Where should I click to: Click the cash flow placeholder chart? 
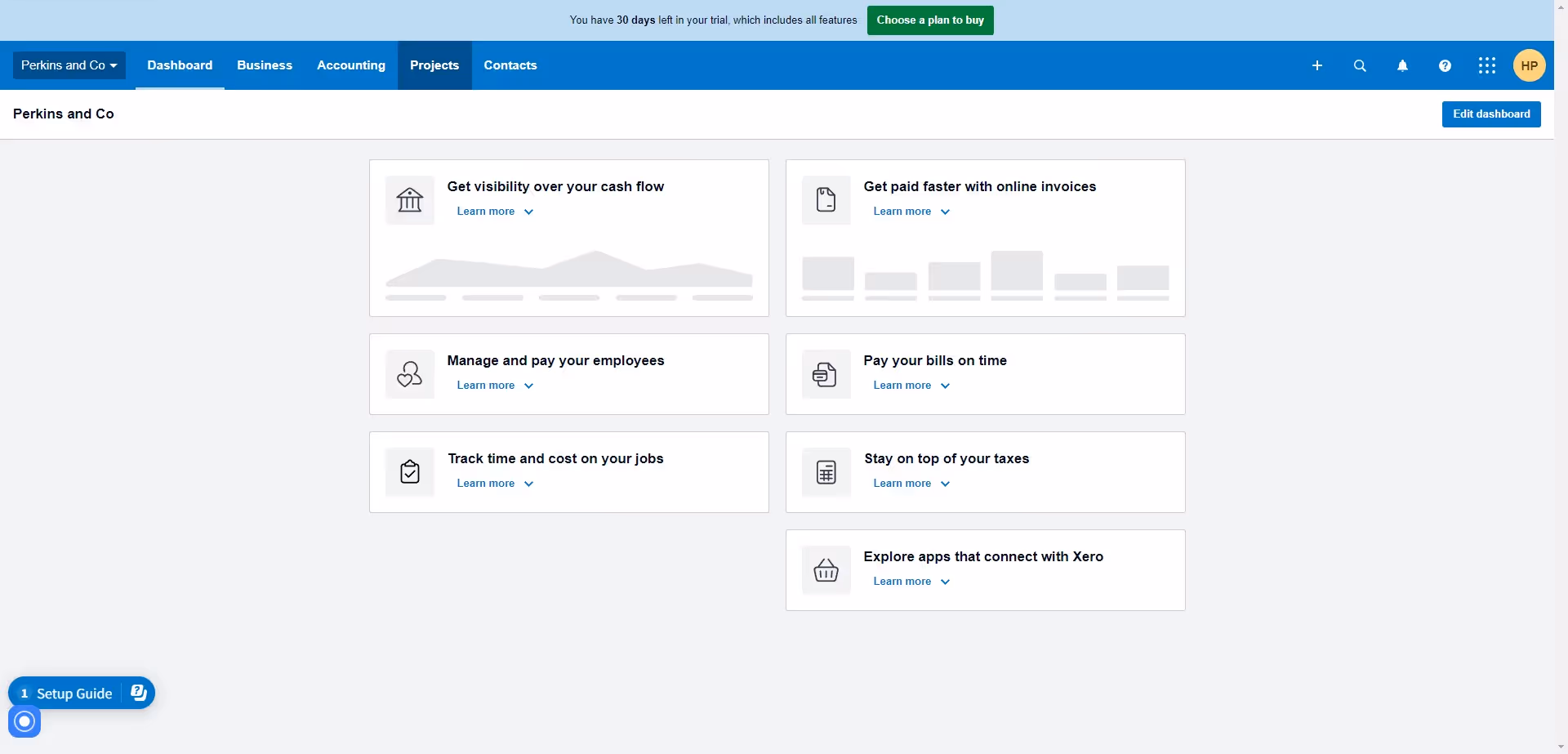point(569,275)
